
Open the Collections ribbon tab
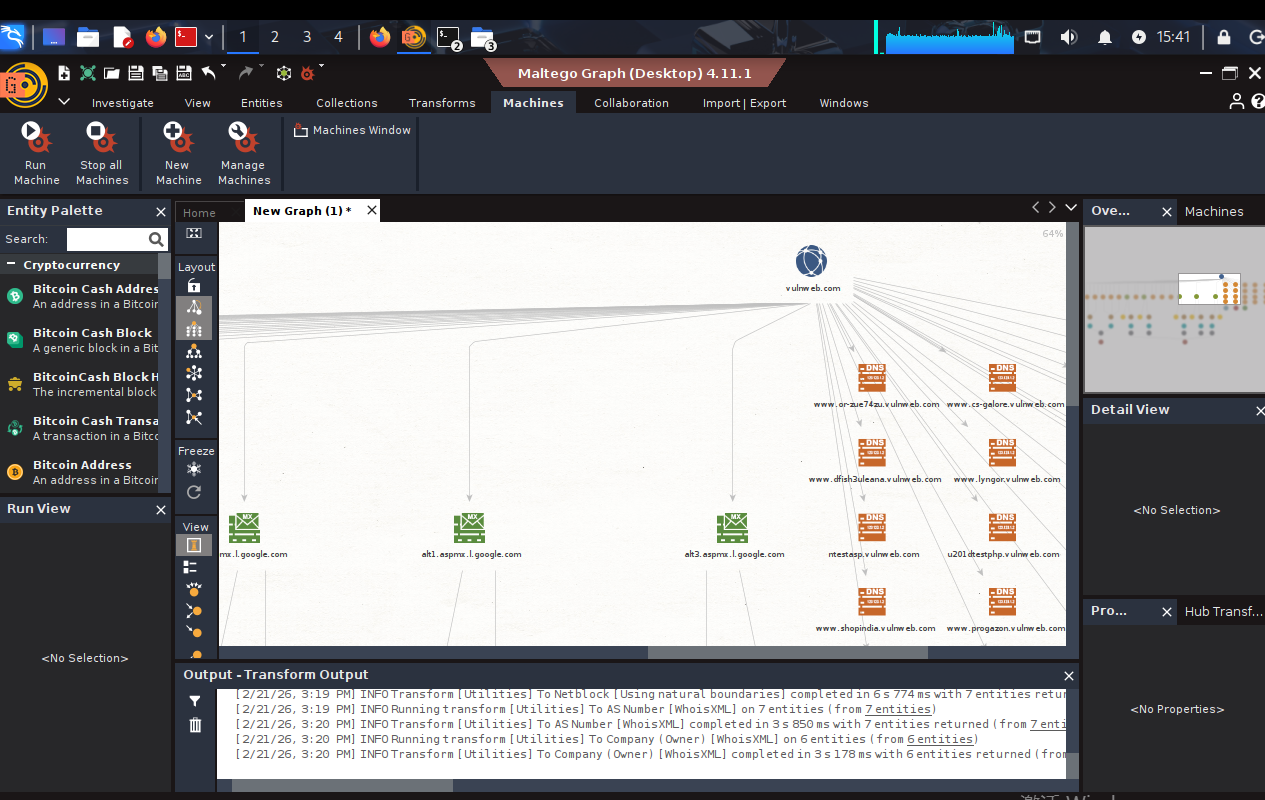click(x=347, y=103)
